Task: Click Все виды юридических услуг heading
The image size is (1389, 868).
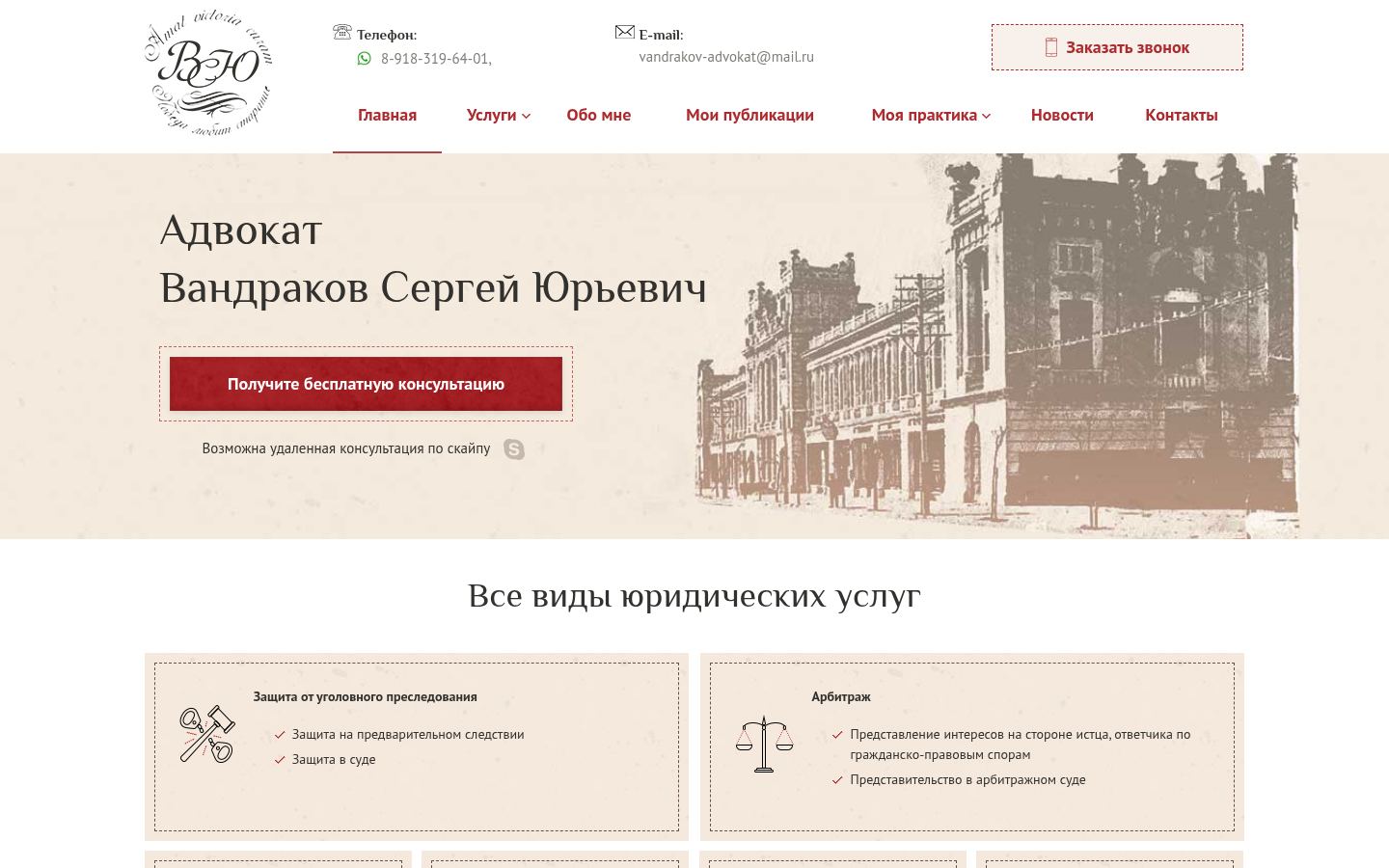Action: [x=694, y=596]
